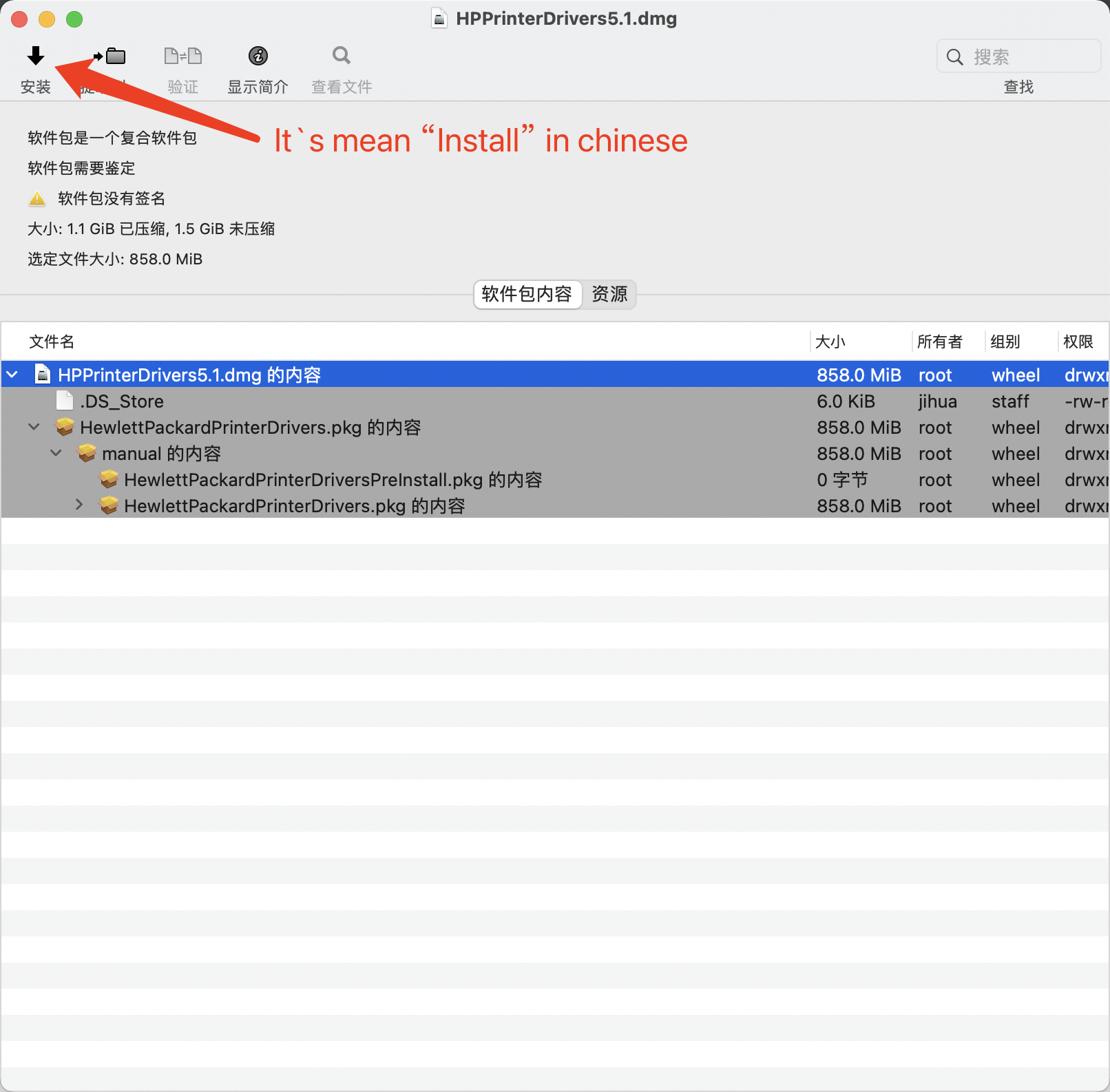
Task: Open 显示简介 info via its toolbar icon
Action: (258, 56)
